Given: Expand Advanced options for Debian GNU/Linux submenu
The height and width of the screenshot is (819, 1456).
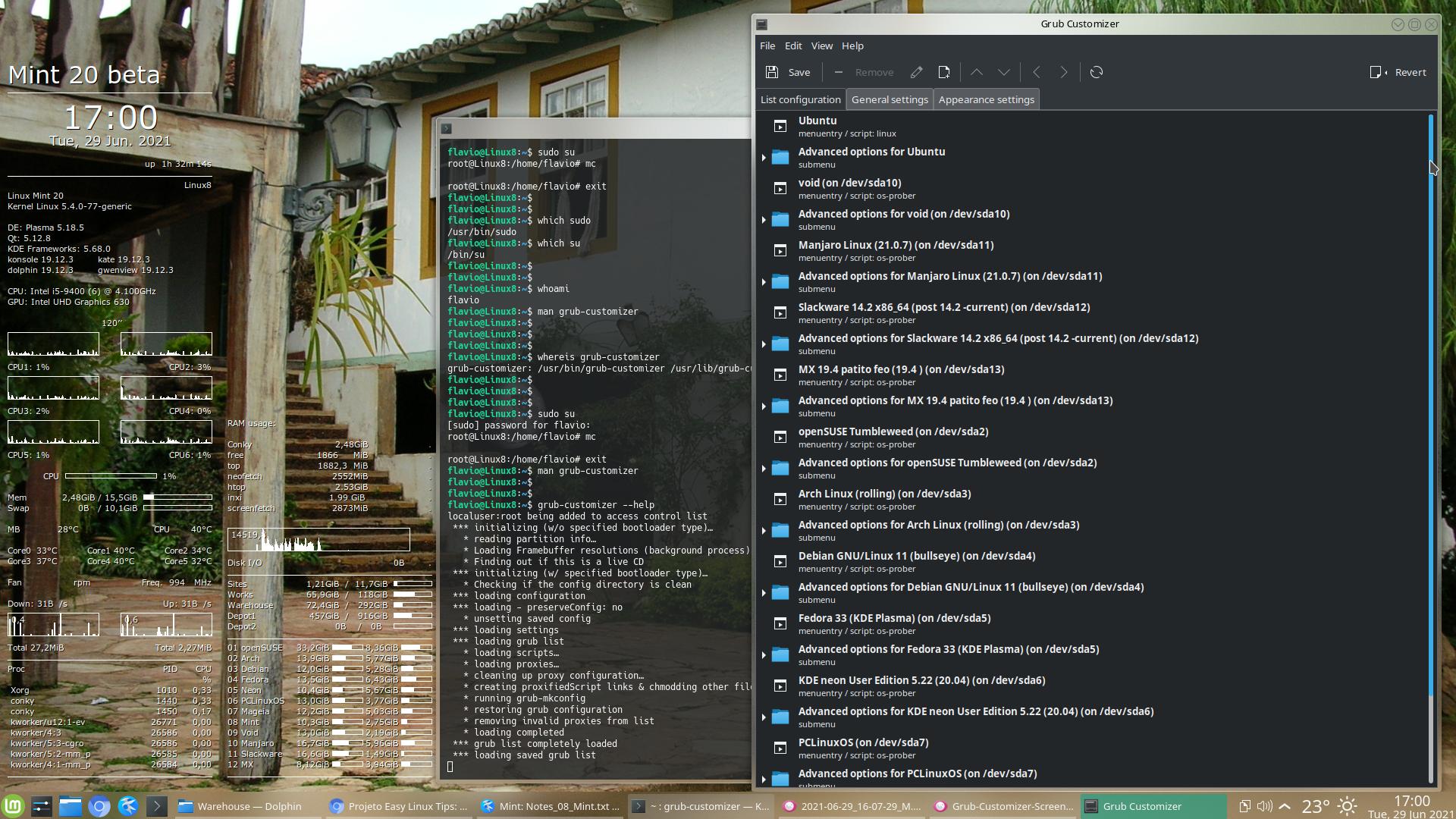Looking at the screenshot, I should 764,593.
